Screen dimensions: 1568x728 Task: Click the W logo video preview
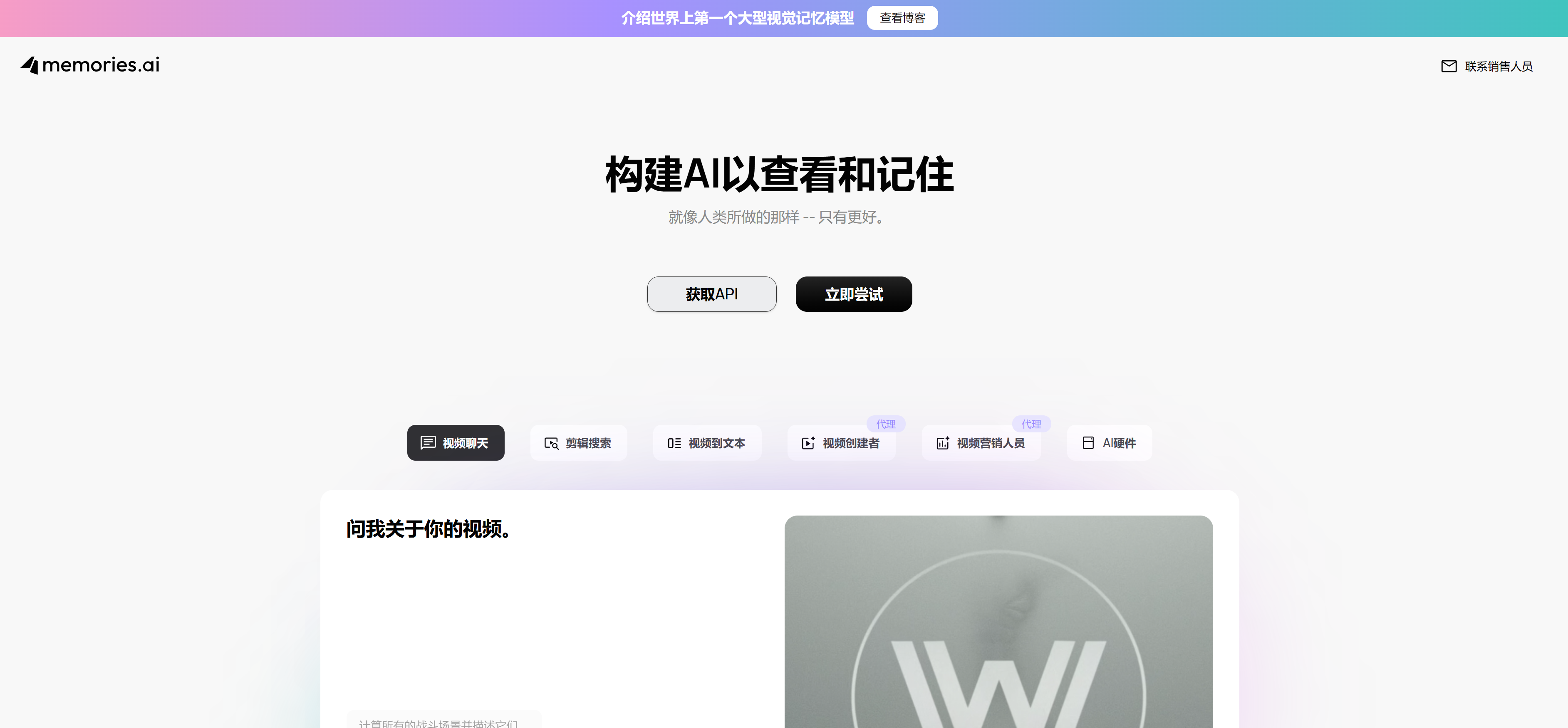pyautogui.click(x=999, y=622)
